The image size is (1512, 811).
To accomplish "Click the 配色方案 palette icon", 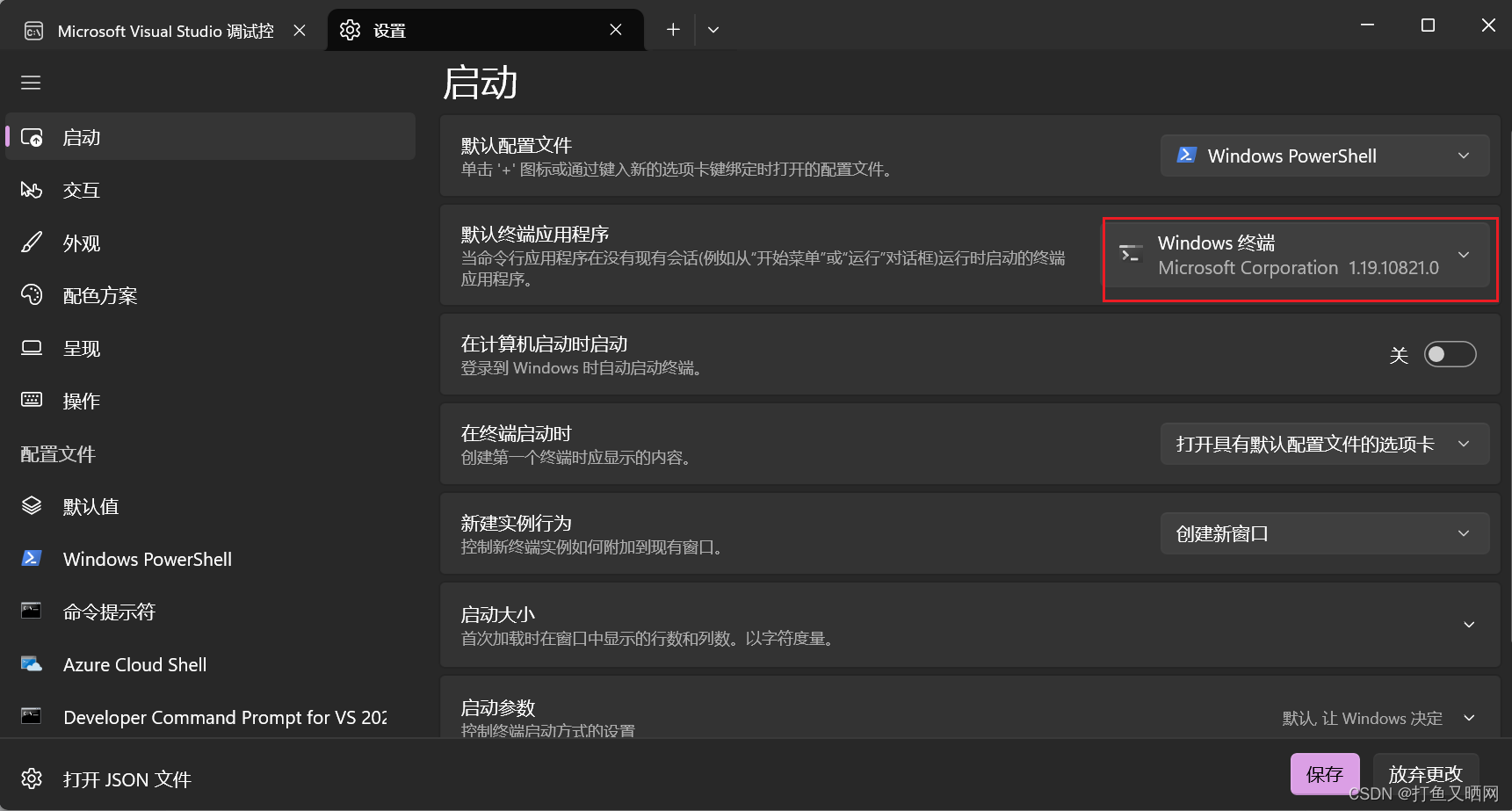I will [x=32, y=295].
